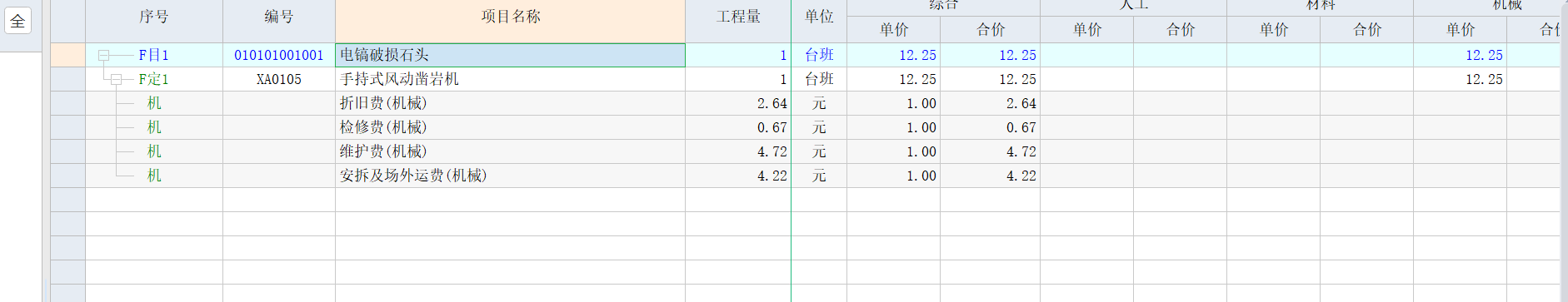The width and height of the screenshot is (1568, 302).
Task: Click the 人工 单价 sub-header
Action: [1086, 30]
